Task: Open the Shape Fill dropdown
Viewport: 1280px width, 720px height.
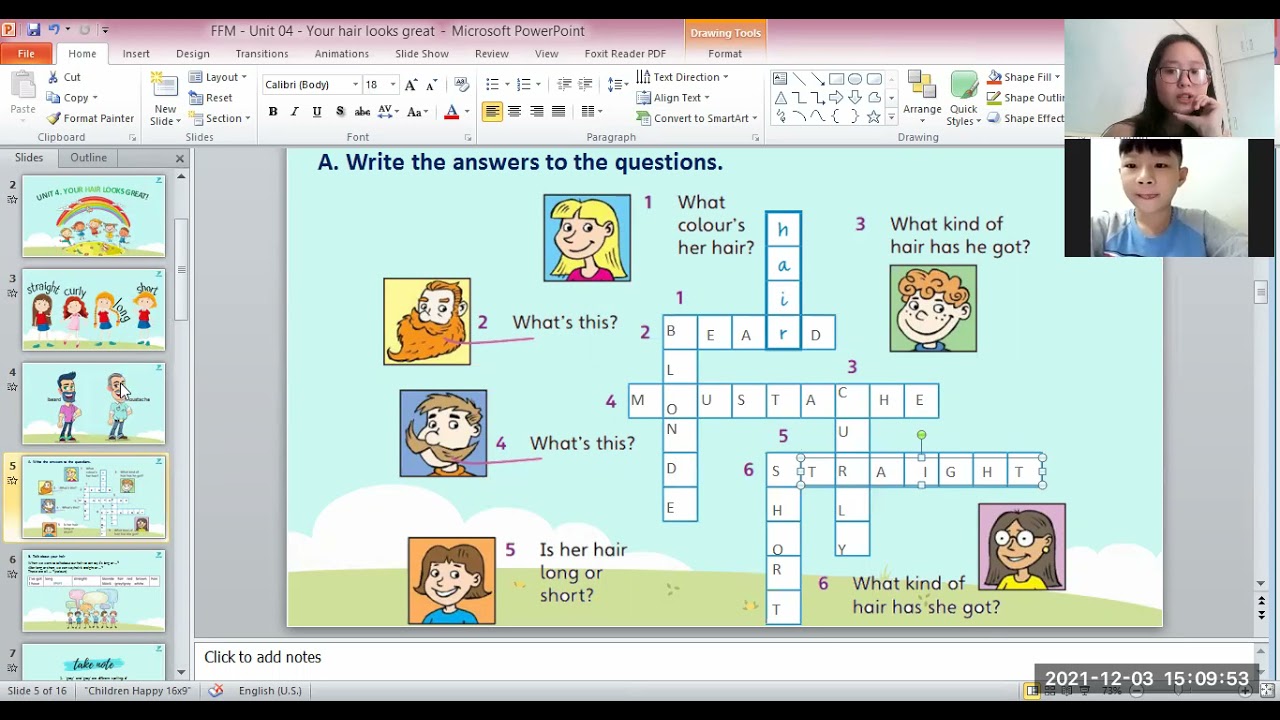Action: [1023, 77]
